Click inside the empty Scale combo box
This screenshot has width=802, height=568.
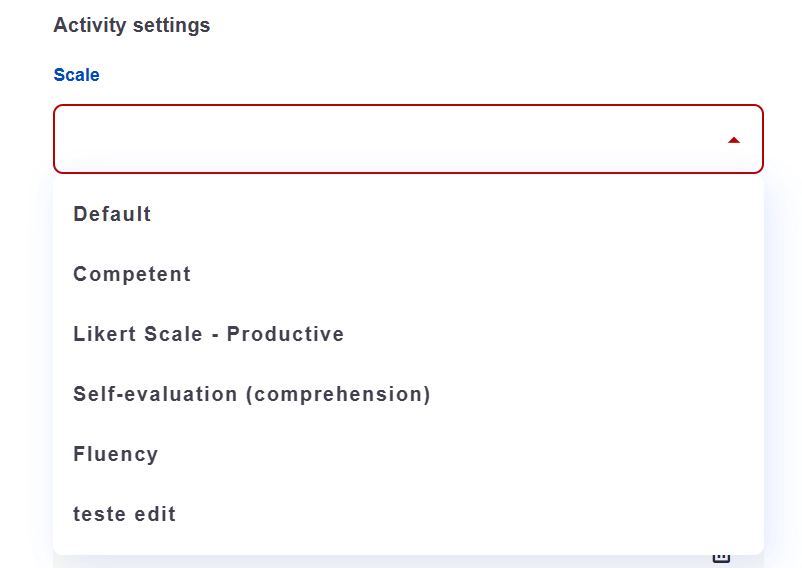(408, 139)
